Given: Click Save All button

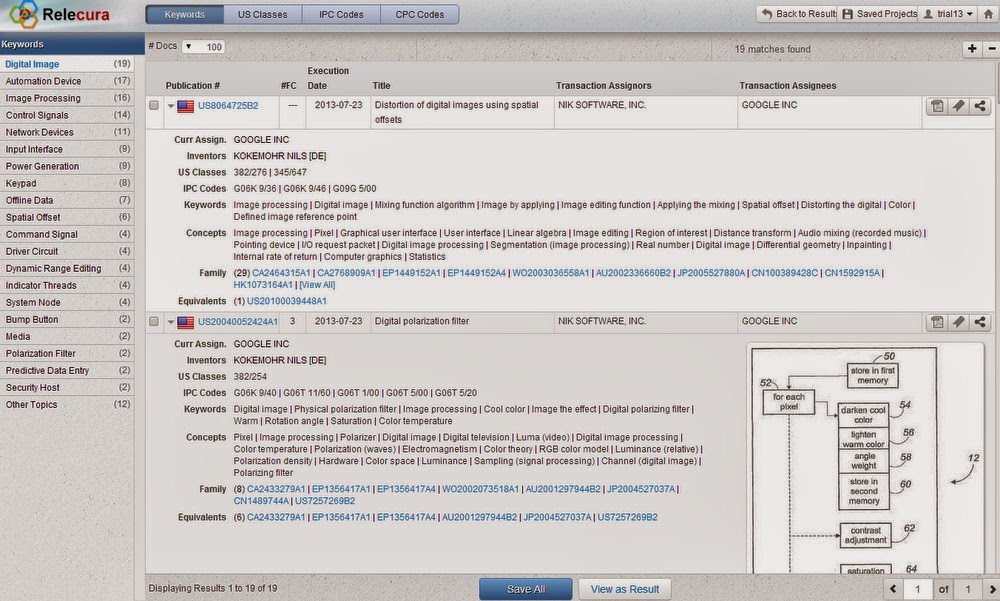Looking at the screenshot, I should pos(526,589).
